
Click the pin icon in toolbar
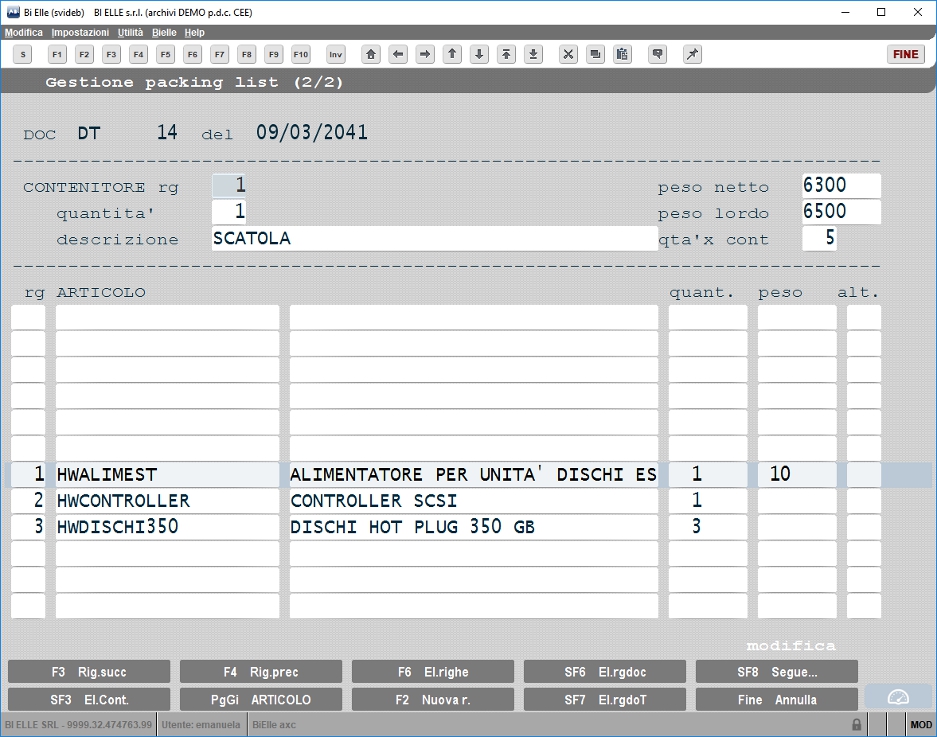692,54
